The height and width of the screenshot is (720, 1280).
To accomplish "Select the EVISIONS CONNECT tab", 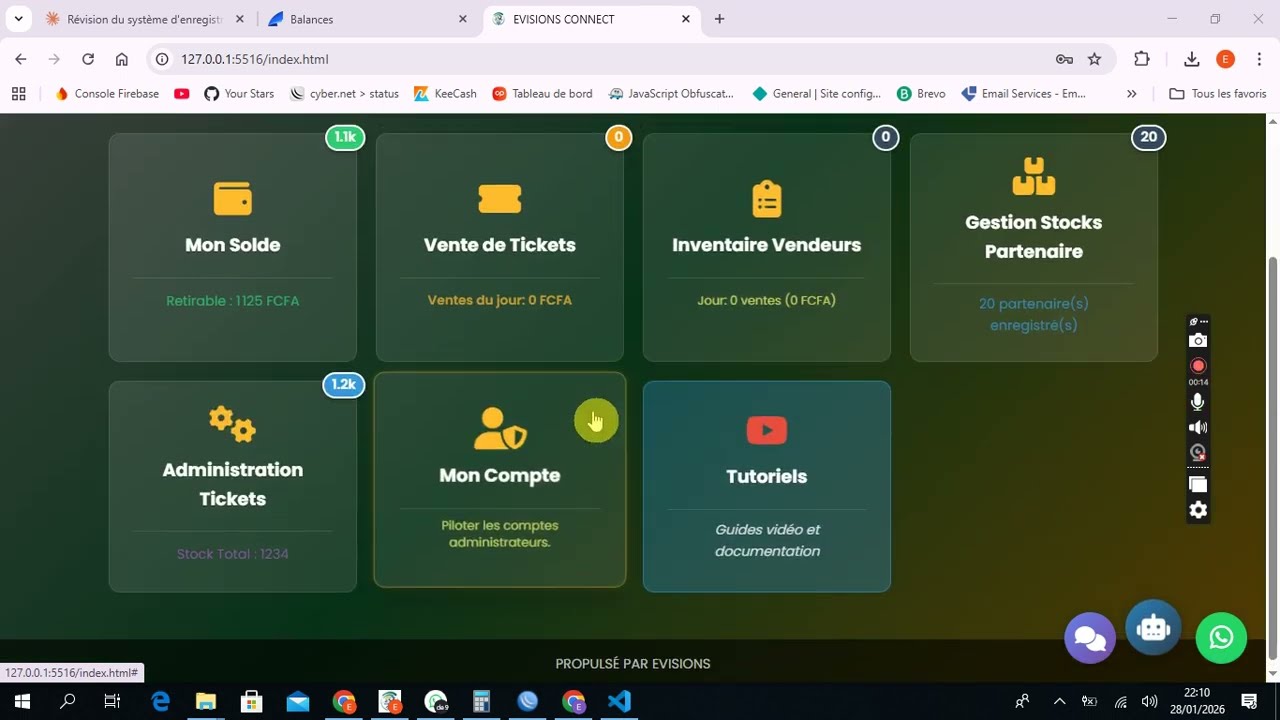I will [x=591, y=19].
